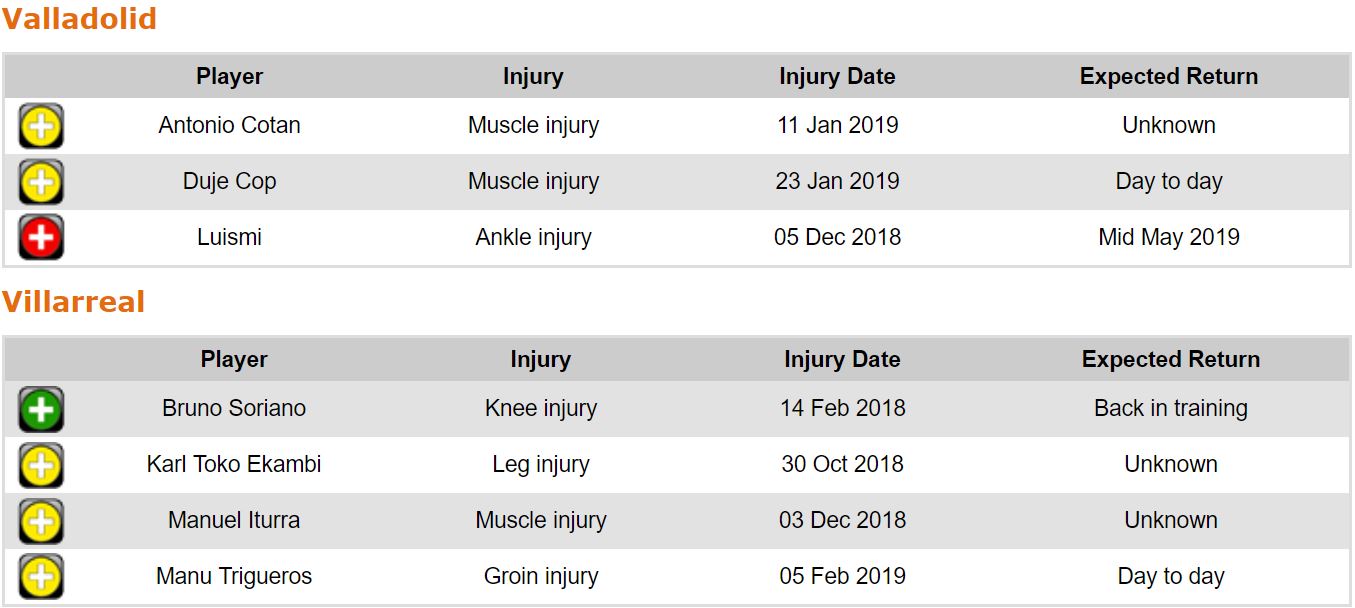The width and height of the screenshot is (1355, 608).
Task: Click the yellow icon next to Manuel Iturra
Action: (x=41, y=521)
